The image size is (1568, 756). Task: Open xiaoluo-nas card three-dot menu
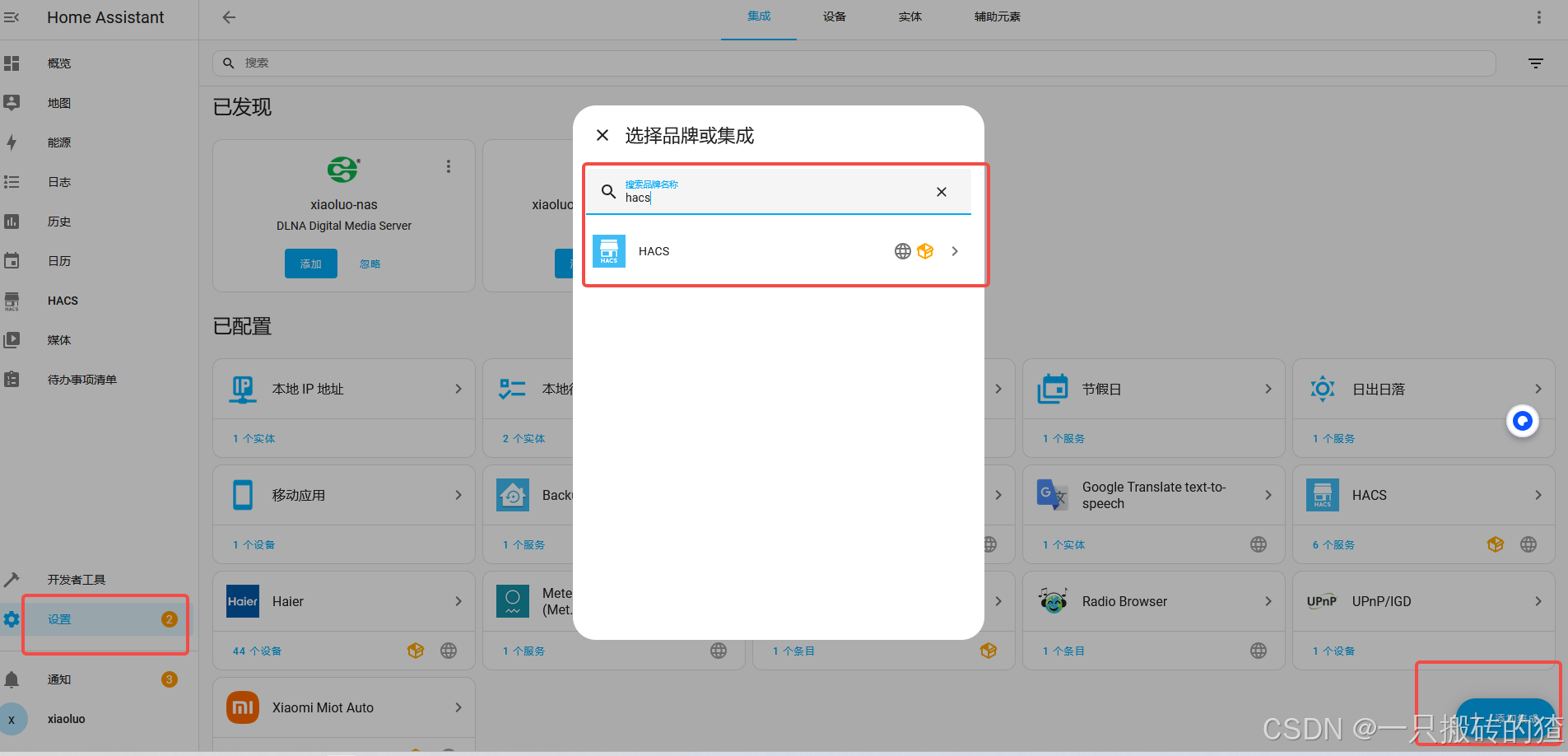(x=449, y=166)
